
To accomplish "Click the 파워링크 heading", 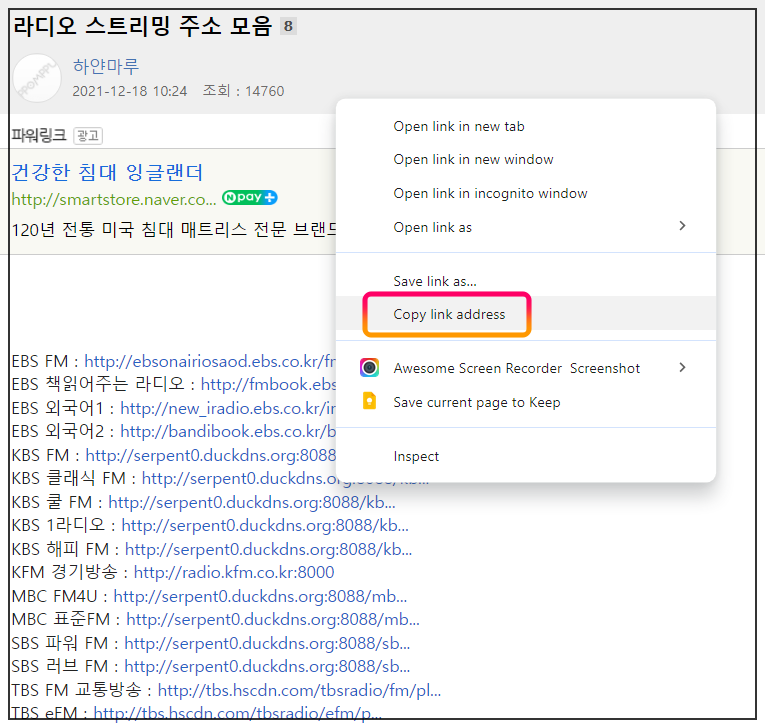I will 39,135.
